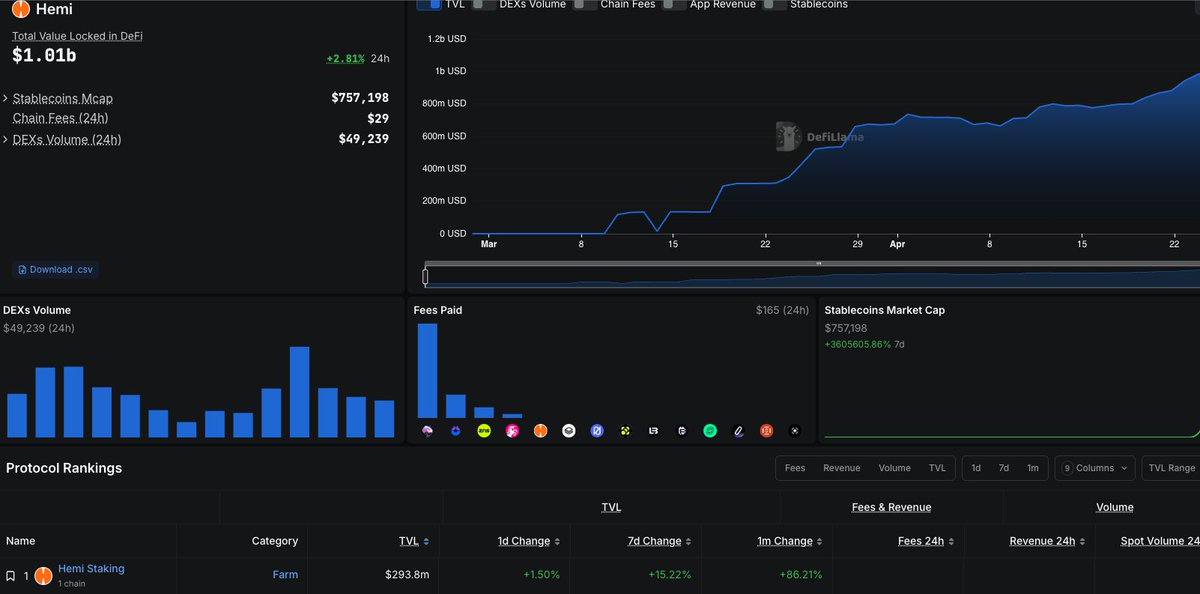Sort by Fees 24h using its sort arrows

(951, 541)
